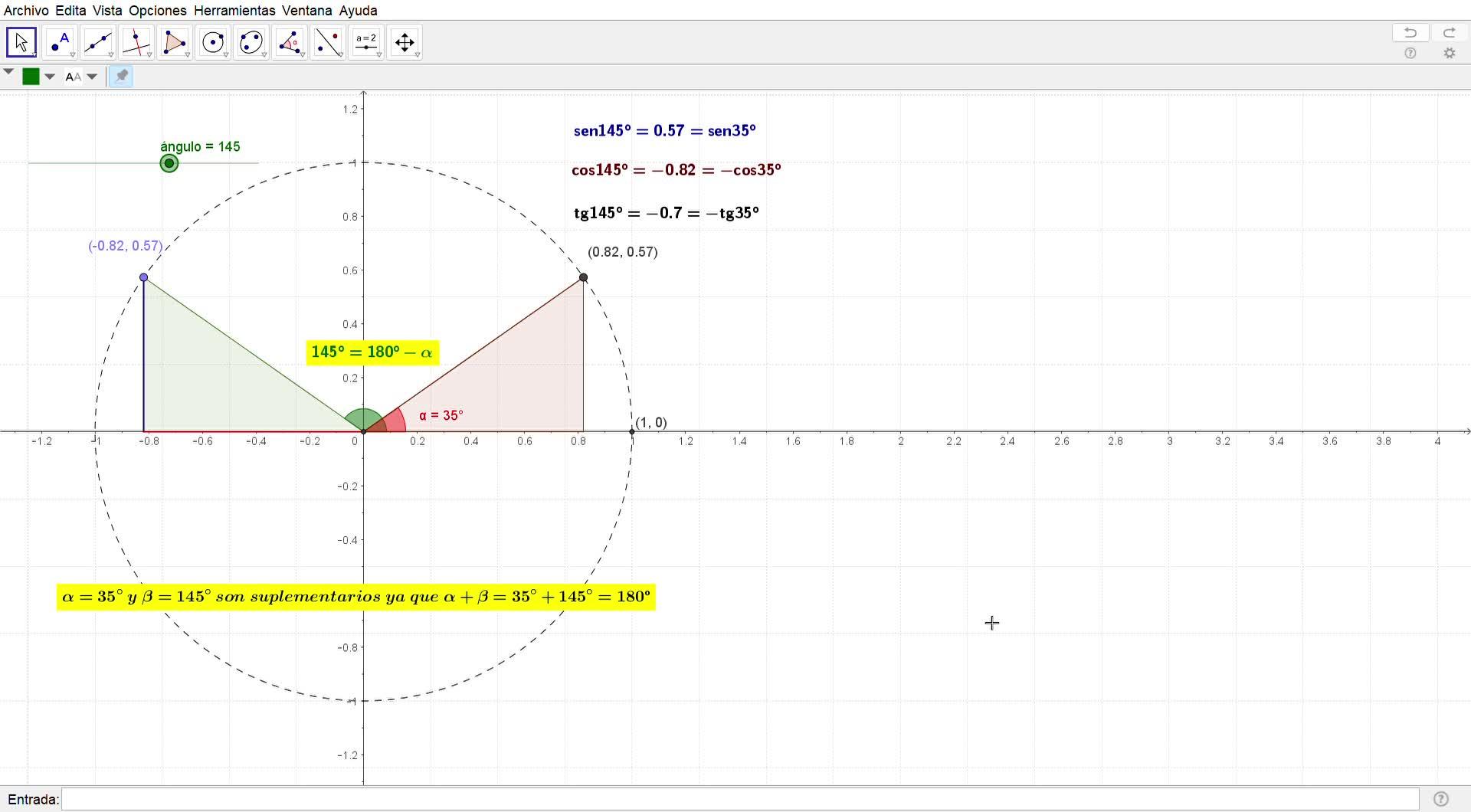Viewport: 1471px width, 812px height.
Task: Pick the Polygon tool
Action: pos(175,42)
